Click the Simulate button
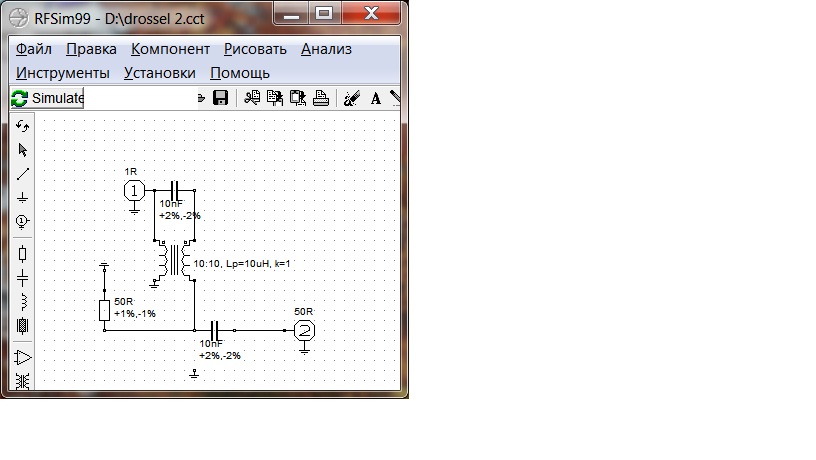 [x=47, y=98]
